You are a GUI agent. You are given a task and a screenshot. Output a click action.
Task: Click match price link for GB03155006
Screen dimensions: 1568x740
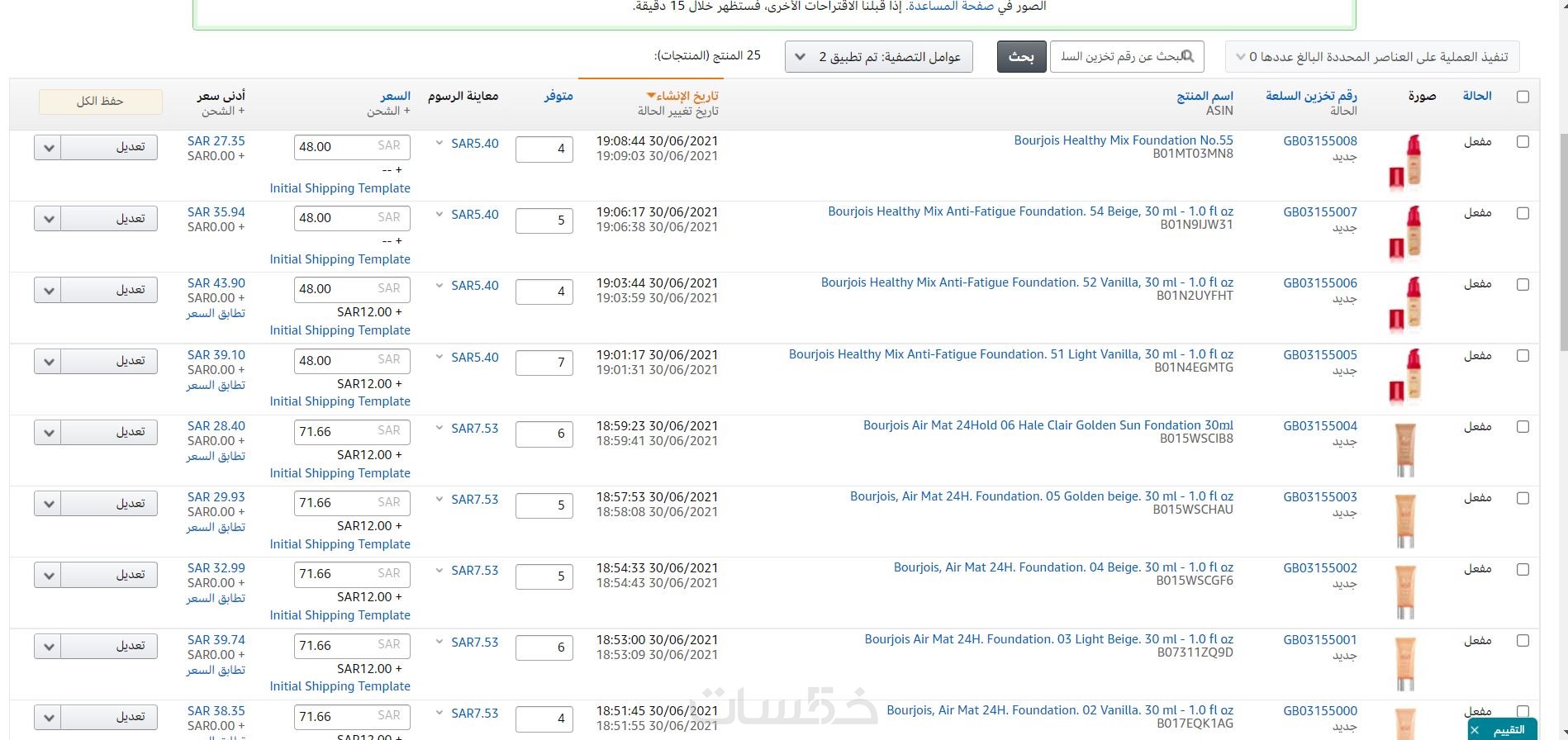216,314
